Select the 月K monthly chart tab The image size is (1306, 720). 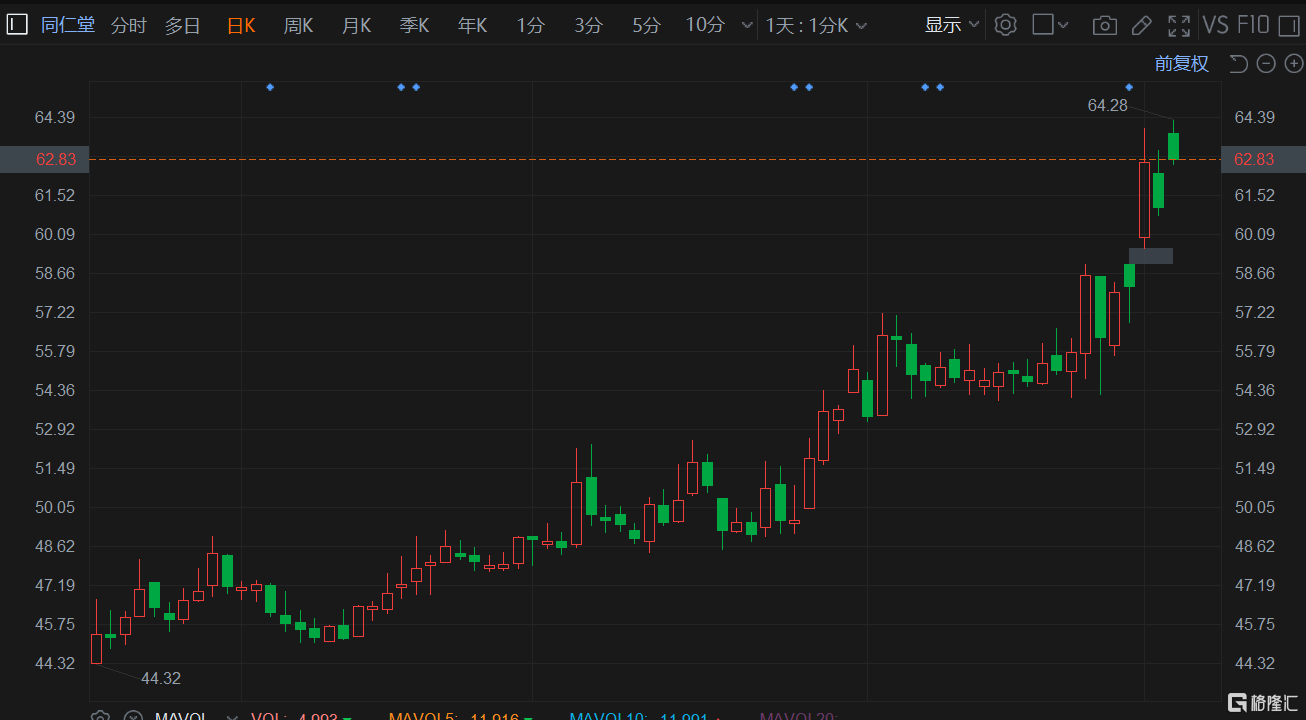click(x=356, y=25)
